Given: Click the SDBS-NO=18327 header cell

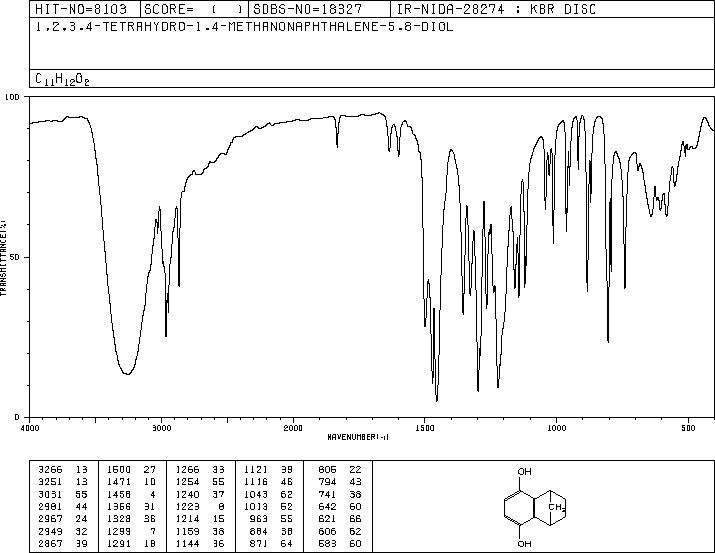Looking at the screenshot, I should tap(320, 9).
